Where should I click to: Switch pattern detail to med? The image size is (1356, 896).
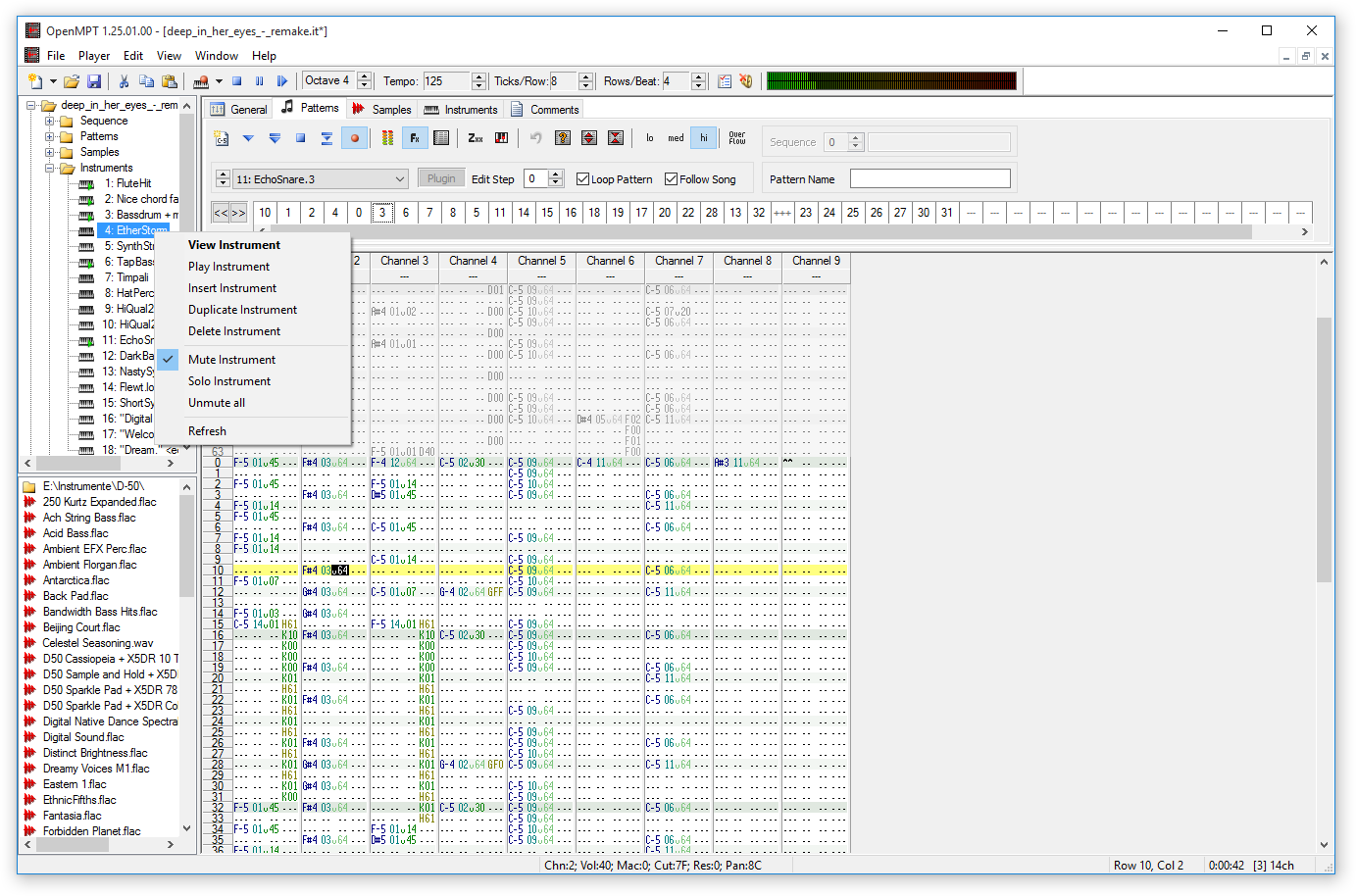(x=677, y=138)
